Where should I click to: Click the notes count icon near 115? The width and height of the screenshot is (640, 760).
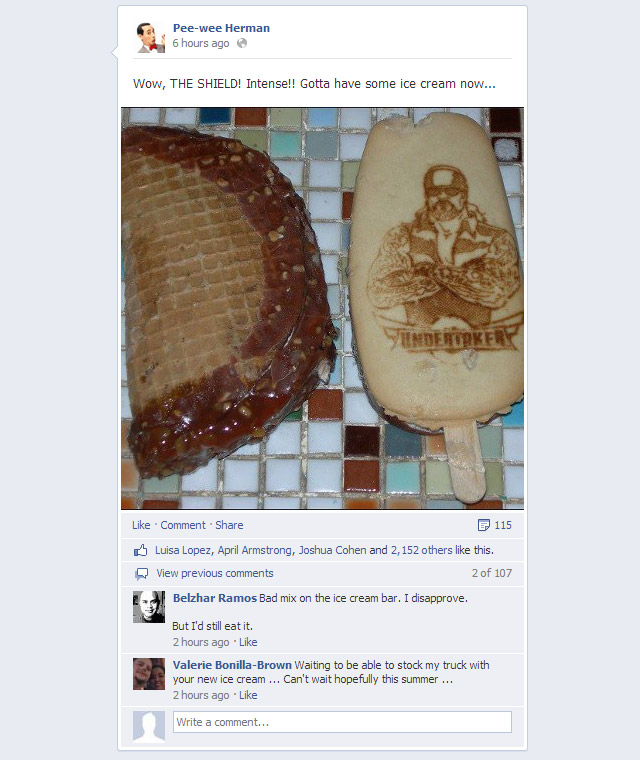click(x=483, y=525)
